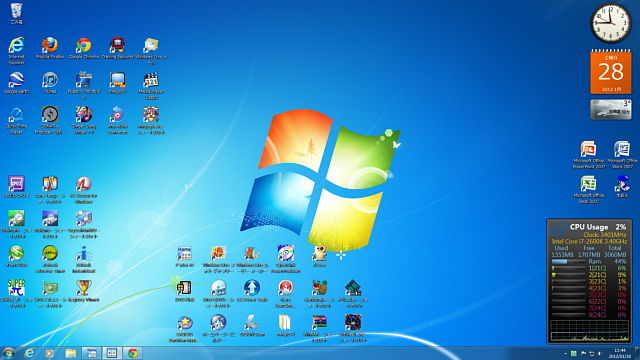Select the SUPER π desktop shortcut
Viewport: 640px width, 360px height.
click(x=16, y=293)
